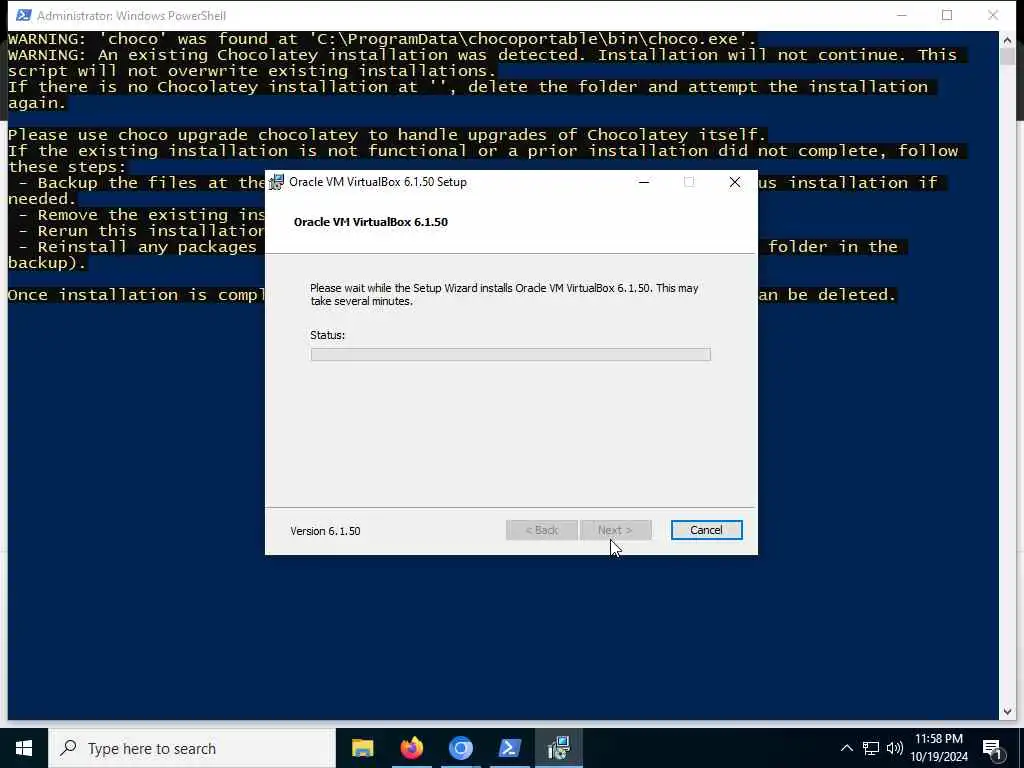Open the volume control tray icon
Image resolution: width=1024 pixels, height=768 pixels.
click(x=895, y=748)
